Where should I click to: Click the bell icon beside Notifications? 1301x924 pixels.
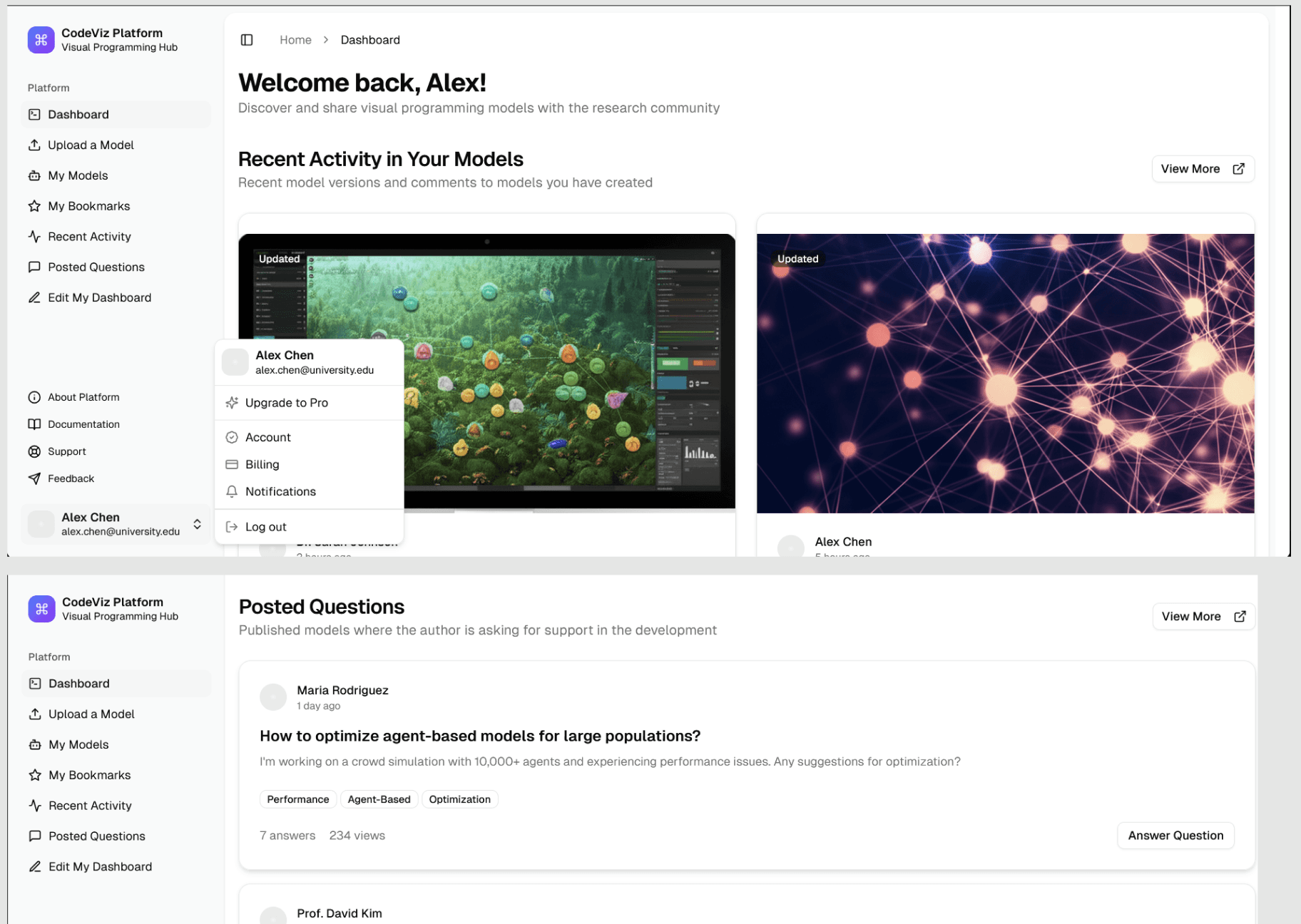(232, 491)
